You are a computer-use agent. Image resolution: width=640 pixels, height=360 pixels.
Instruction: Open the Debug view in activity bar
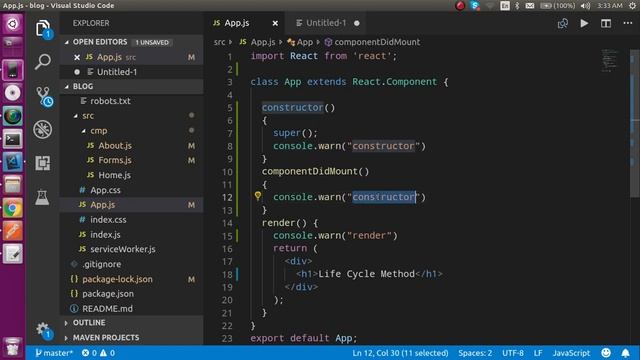[43, 129]
